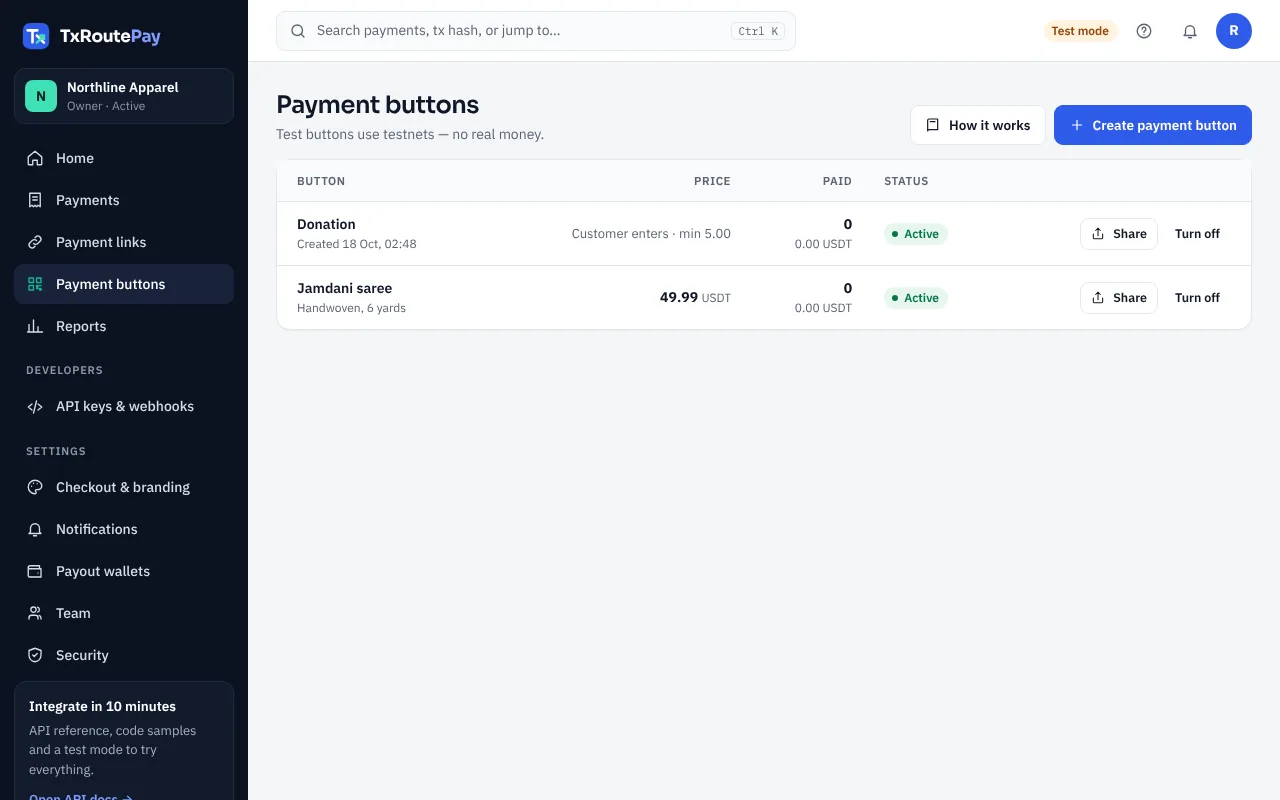Share the Donation button
The height and width of the screenshot is (800, 1280).
(1119, 234)
